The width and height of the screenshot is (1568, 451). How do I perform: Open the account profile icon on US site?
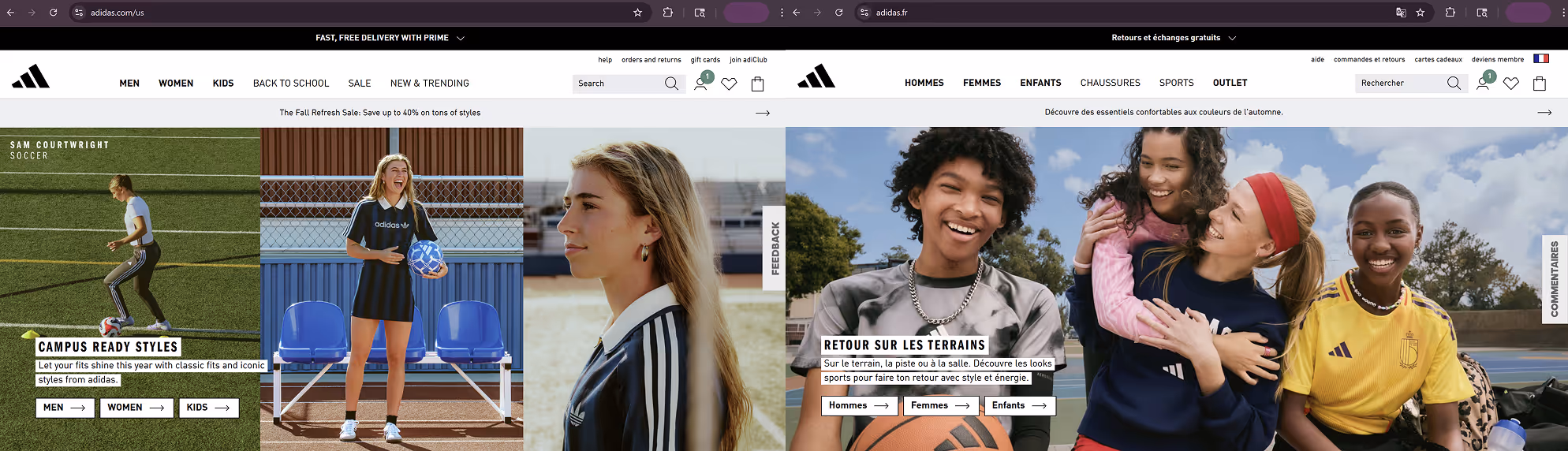click(x=700, y=84)
